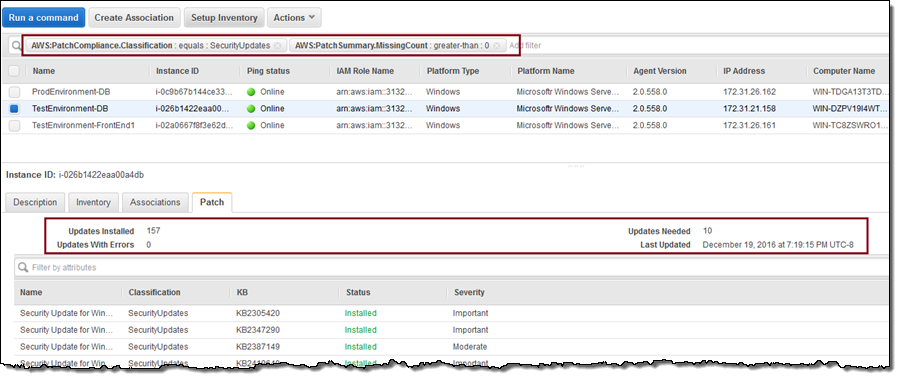Viewport: 900px width, 379px height.
Task: Click IP address 172.31.26.162
Action: pos(749,92)
